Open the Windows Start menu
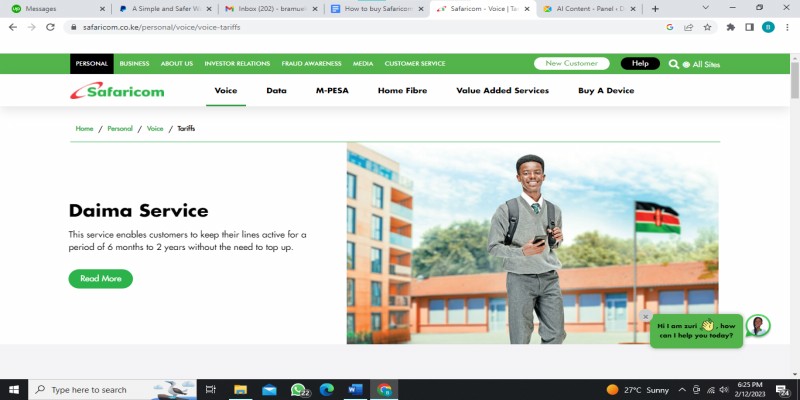800x400 pixels. [14, 390]
